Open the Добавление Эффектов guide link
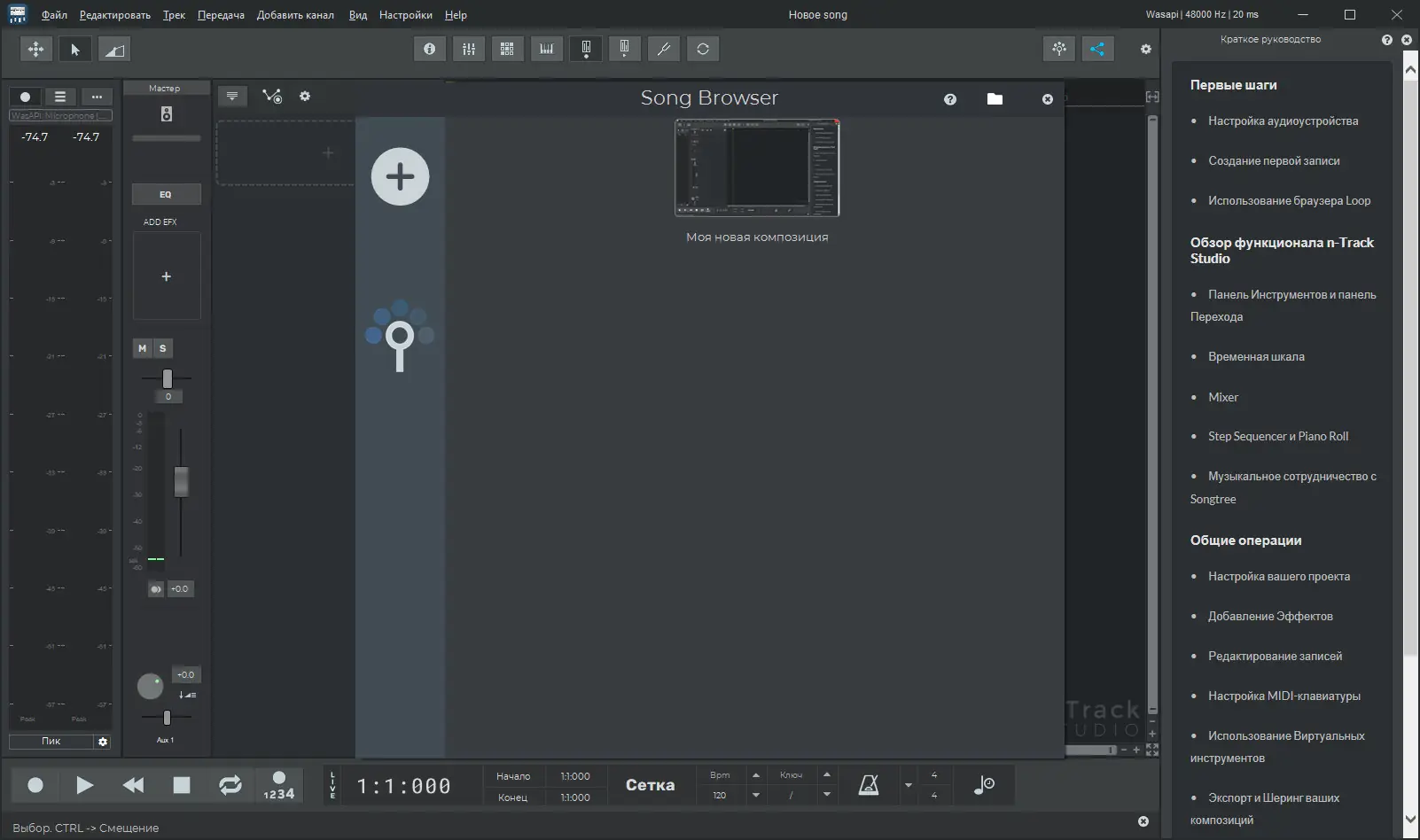 1270,616
